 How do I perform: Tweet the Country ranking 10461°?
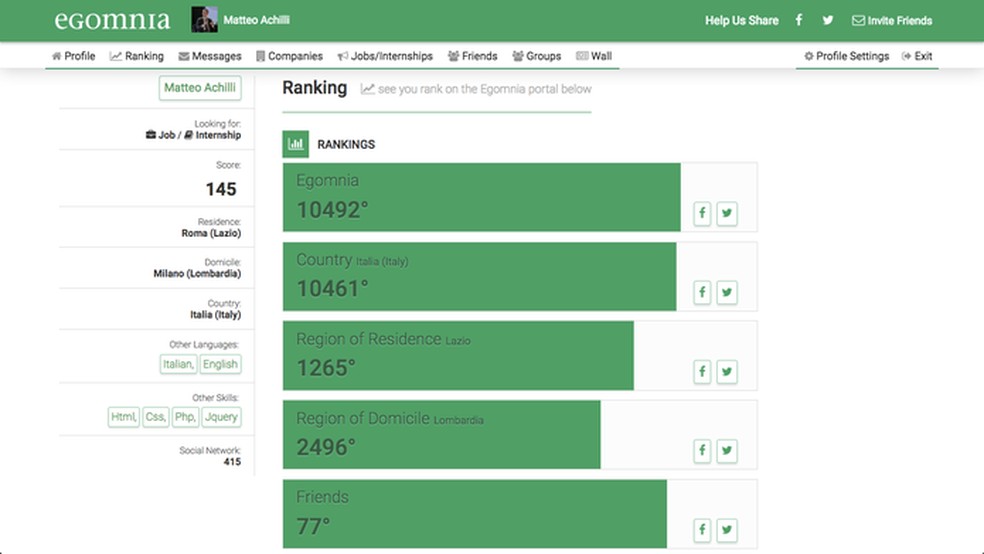[x=727, y=292]
